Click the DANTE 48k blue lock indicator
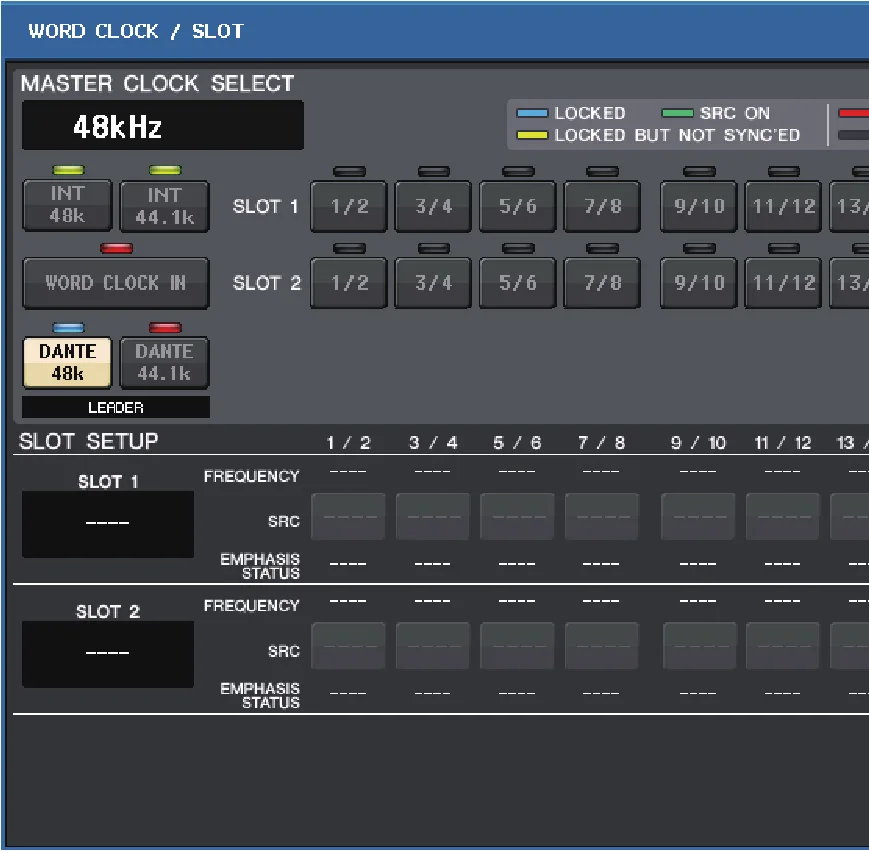Image resolution: width=869 pixels, height=853 pixels. [x=68, y=328]
